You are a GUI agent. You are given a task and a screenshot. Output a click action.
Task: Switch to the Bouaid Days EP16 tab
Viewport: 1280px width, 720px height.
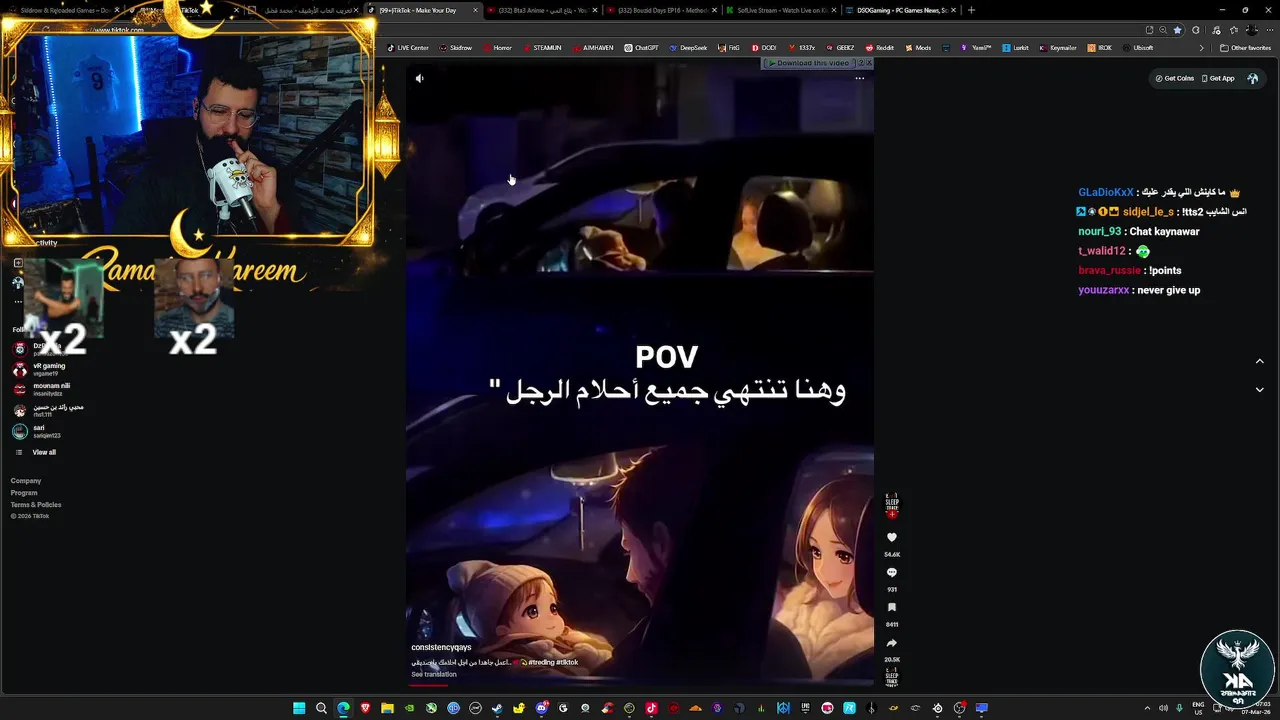(661, 10)
